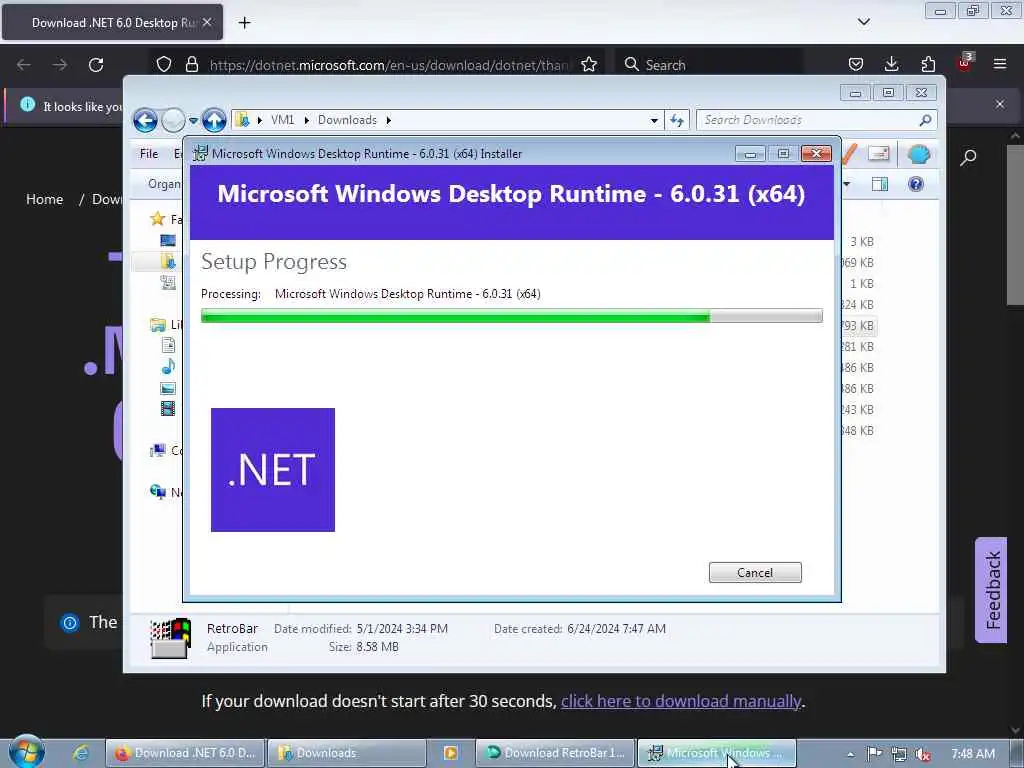Expand the arrow before VM1 in breadcrumb
This screenshot has height=768, width=1024.
point(260,120)
